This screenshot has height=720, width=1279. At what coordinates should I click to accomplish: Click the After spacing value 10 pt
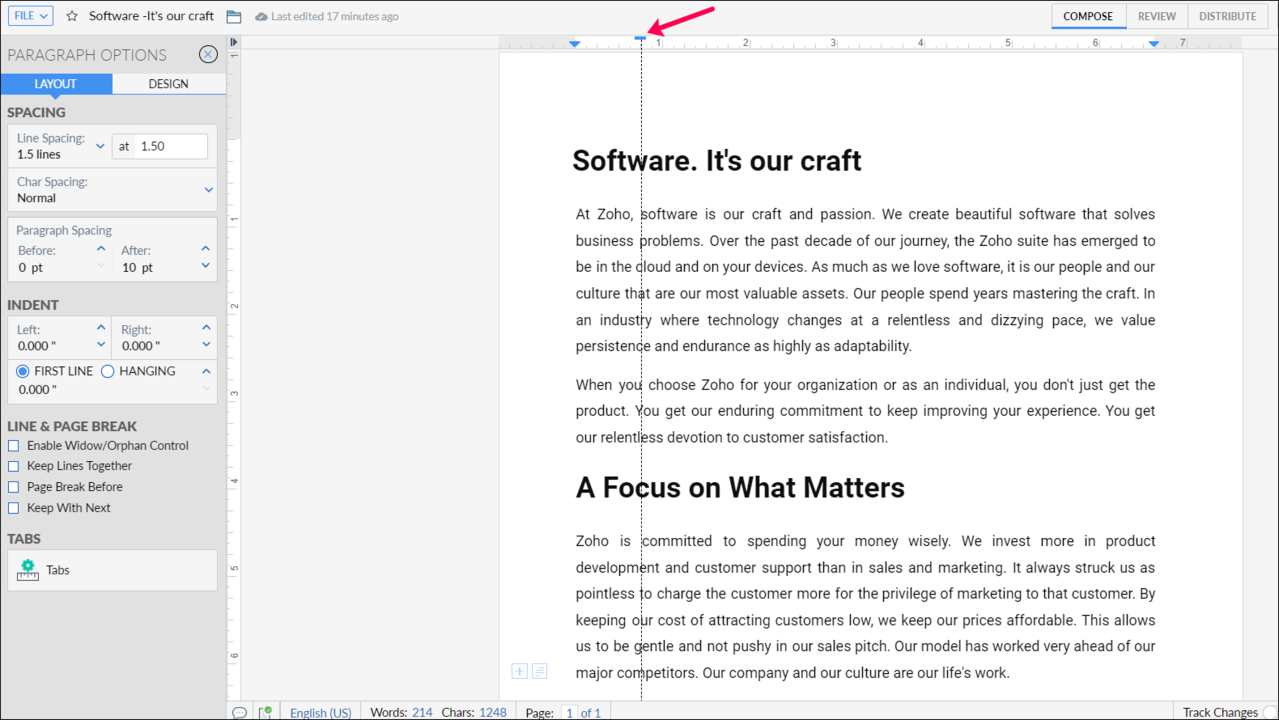[x=137, y=268]
